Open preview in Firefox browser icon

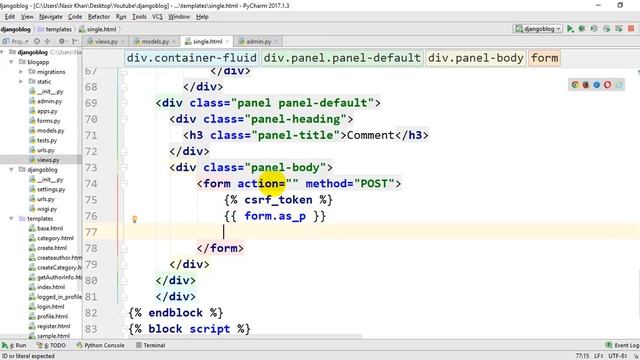pos(586,84)
